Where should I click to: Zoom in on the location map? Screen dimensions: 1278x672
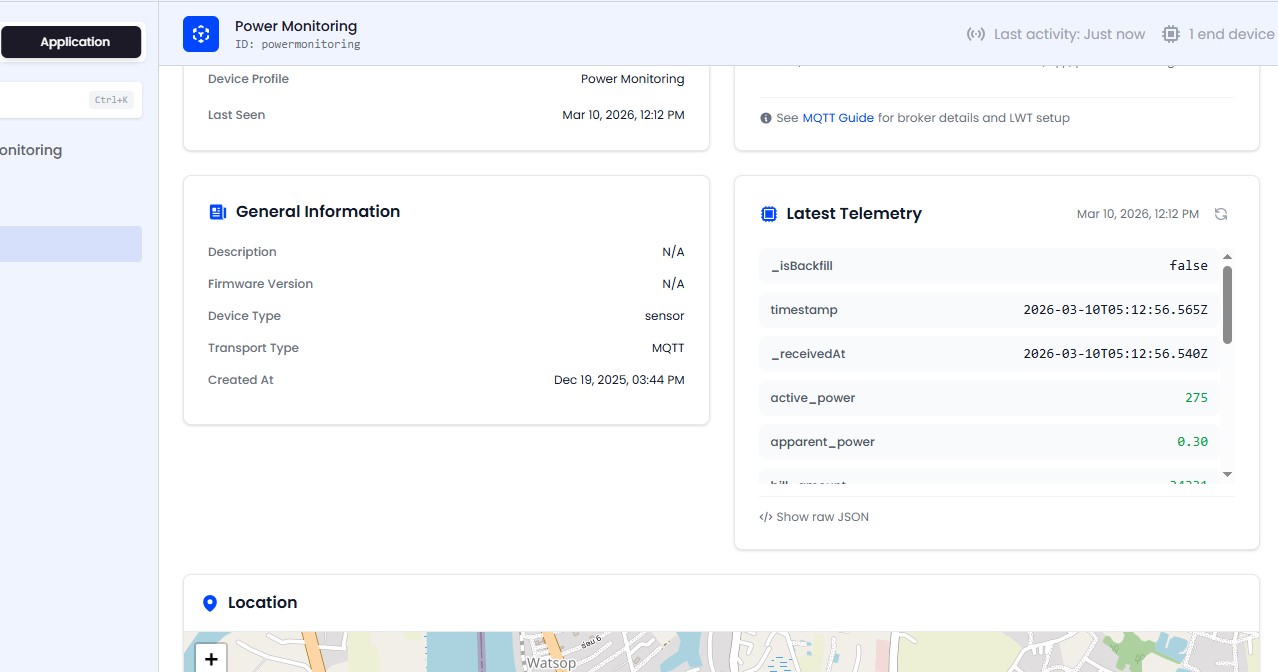point(210,659)
